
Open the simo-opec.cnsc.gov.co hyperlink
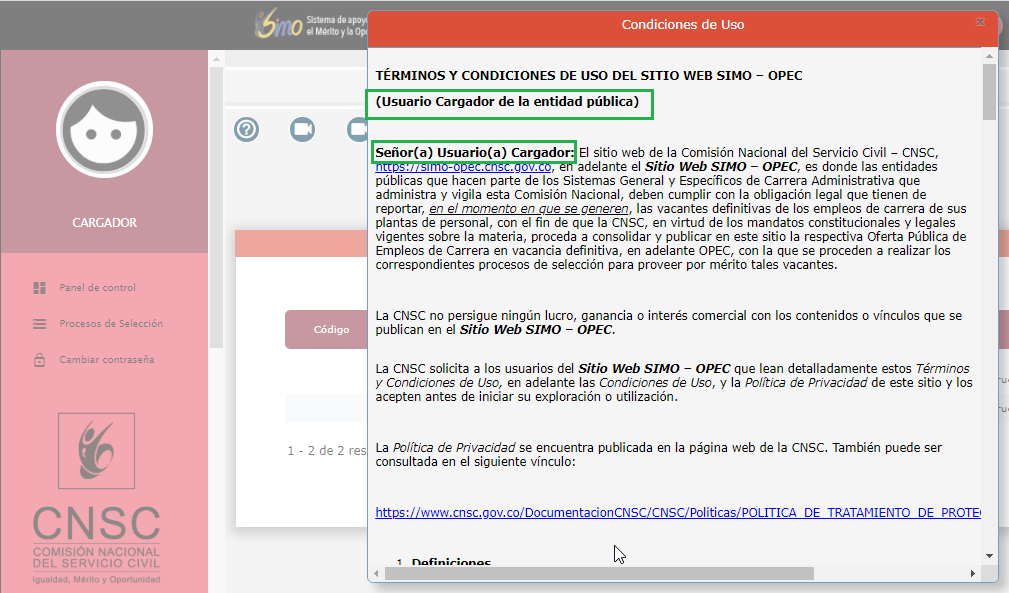[x=463, y=167]
